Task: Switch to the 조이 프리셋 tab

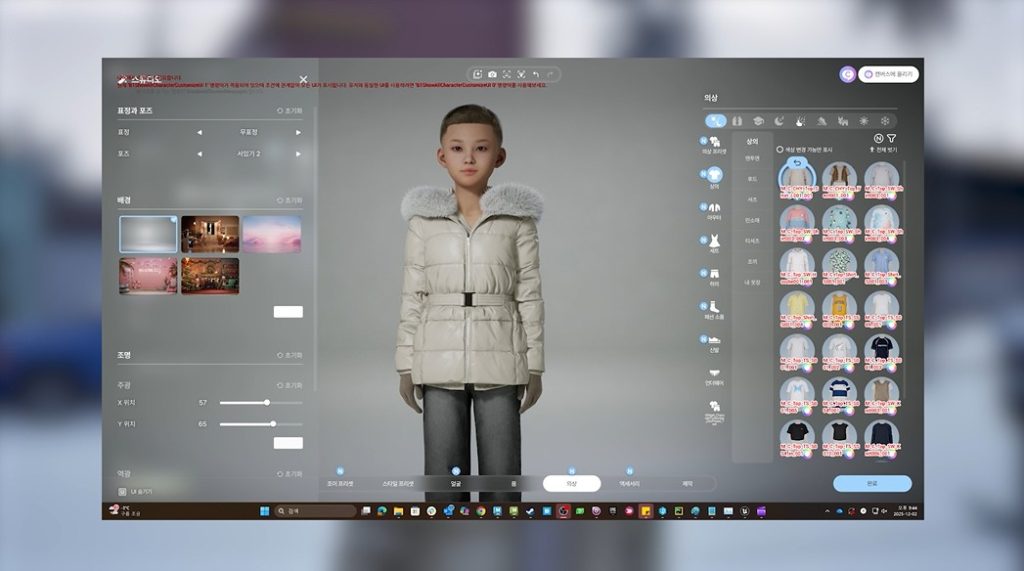Action: pyautogui.click(x=340, y=483)
